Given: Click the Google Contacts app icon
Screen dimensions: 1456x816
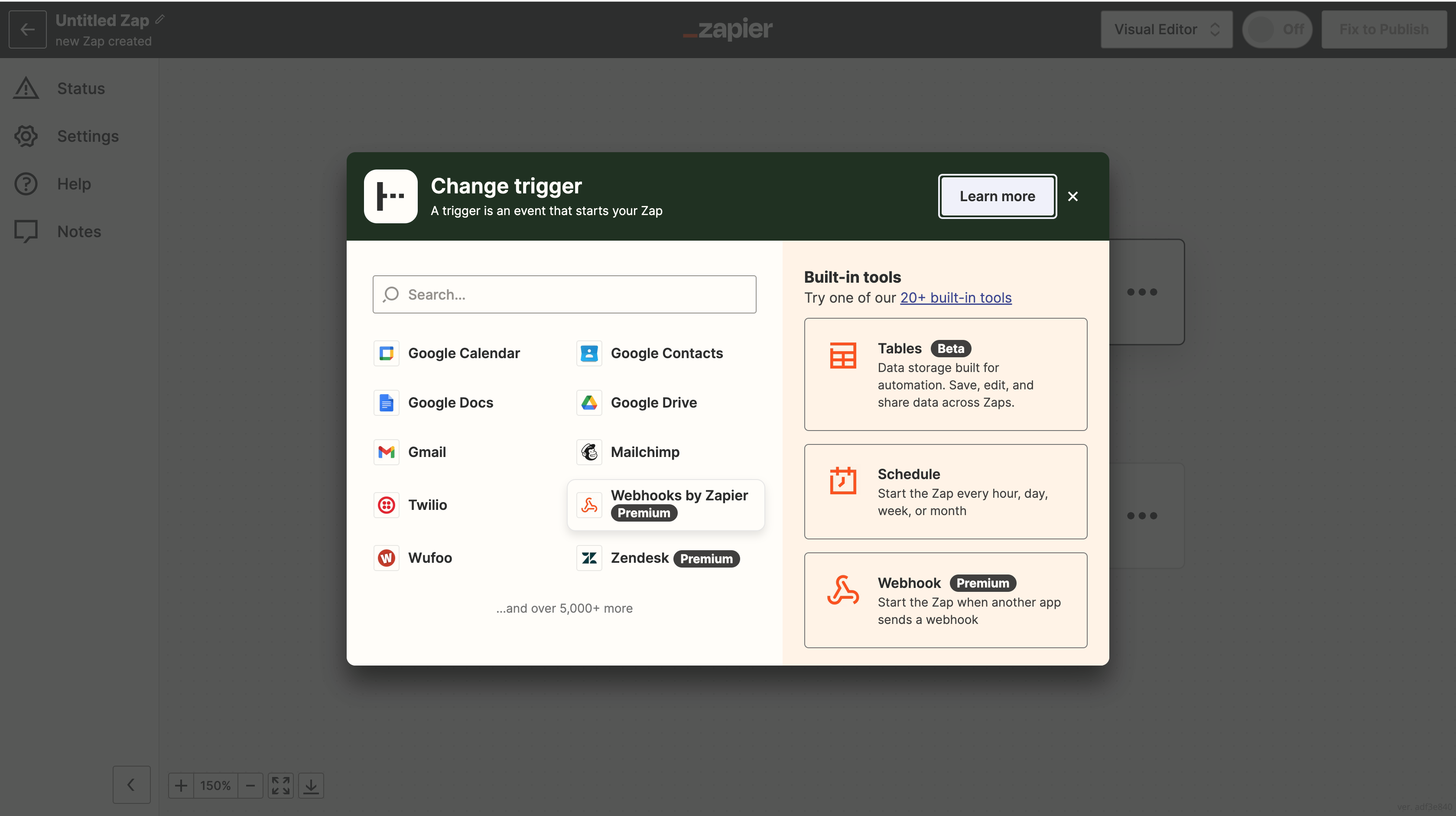Looking at the screenshot, I should 589,353.
